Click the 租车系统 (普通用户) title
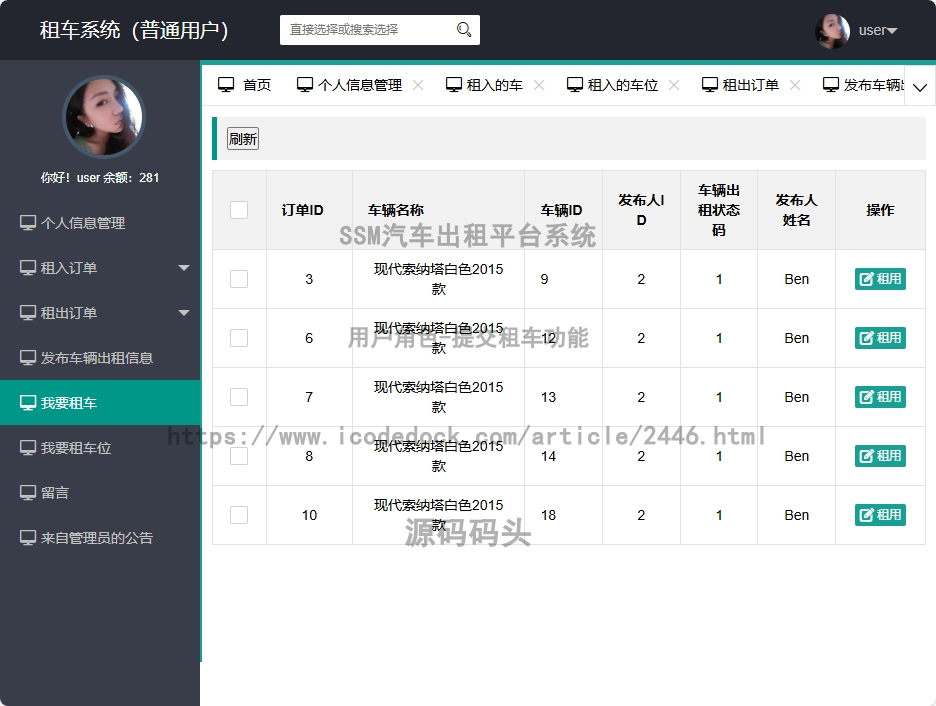 tap(134, 30)
